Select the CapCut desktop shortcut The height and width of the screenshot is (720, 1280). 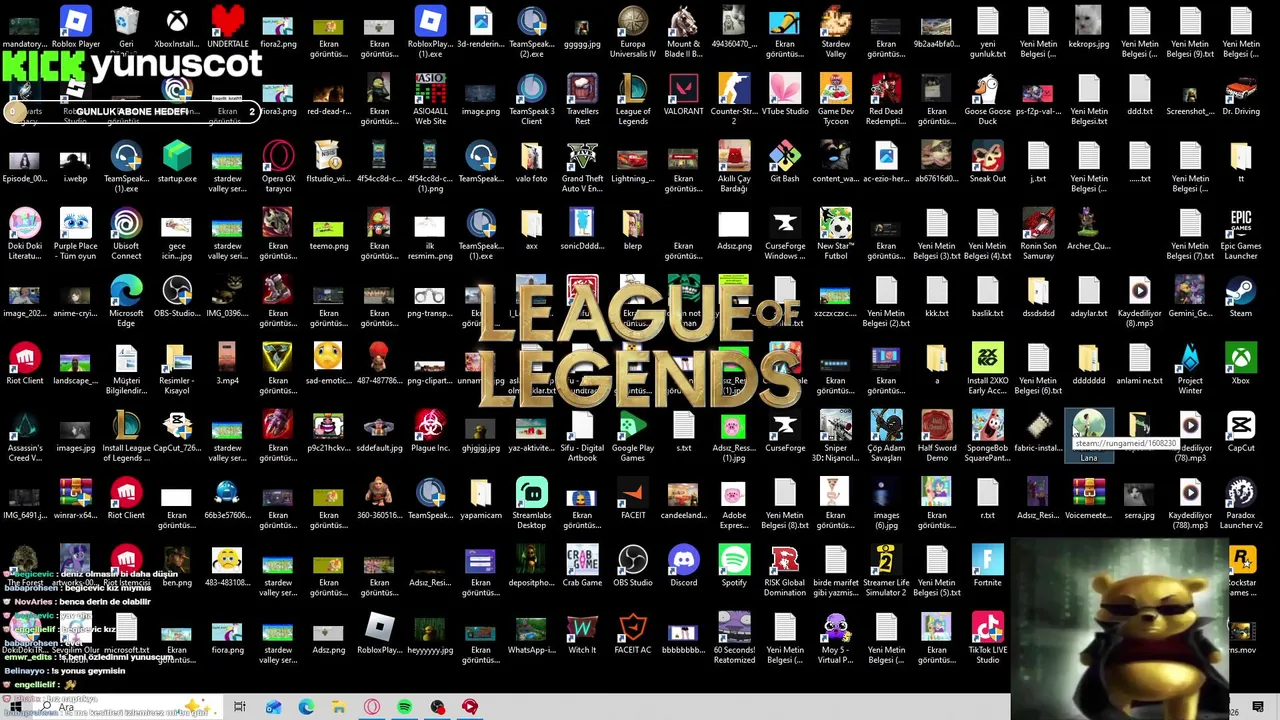click(1241, 431)
